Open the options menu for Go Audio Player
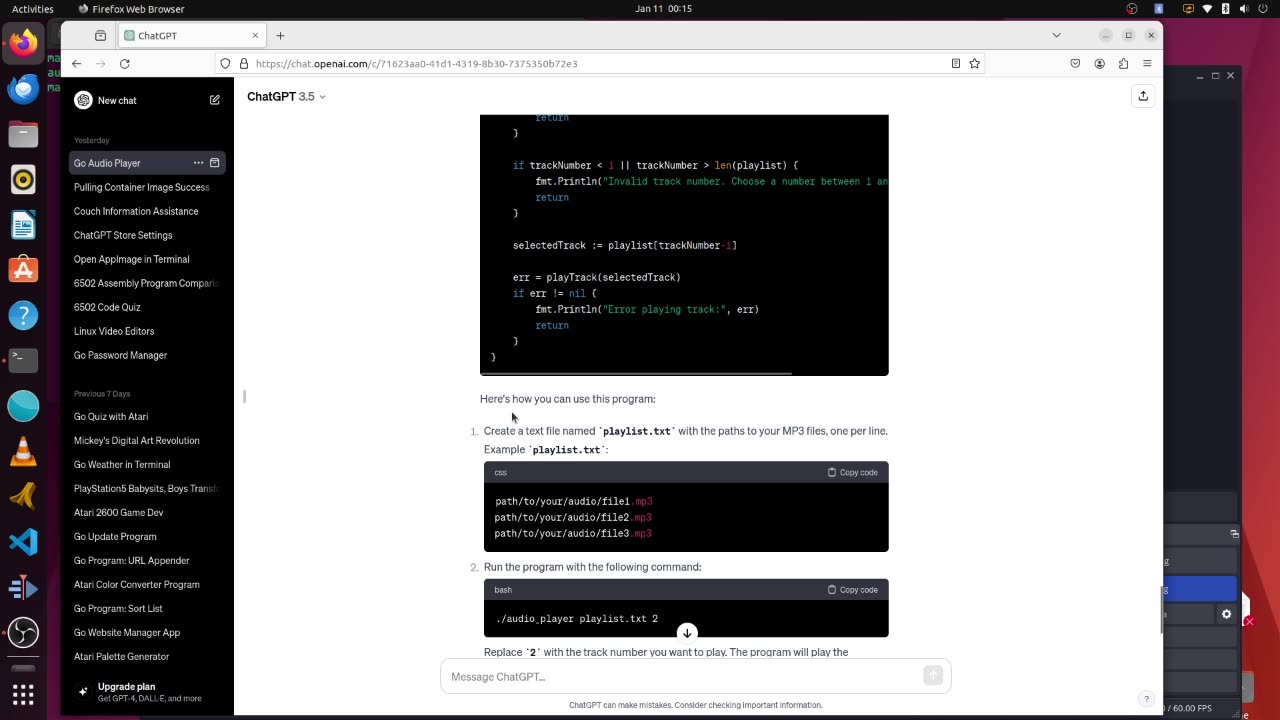The image size is (1280, 720). (198, 163)
